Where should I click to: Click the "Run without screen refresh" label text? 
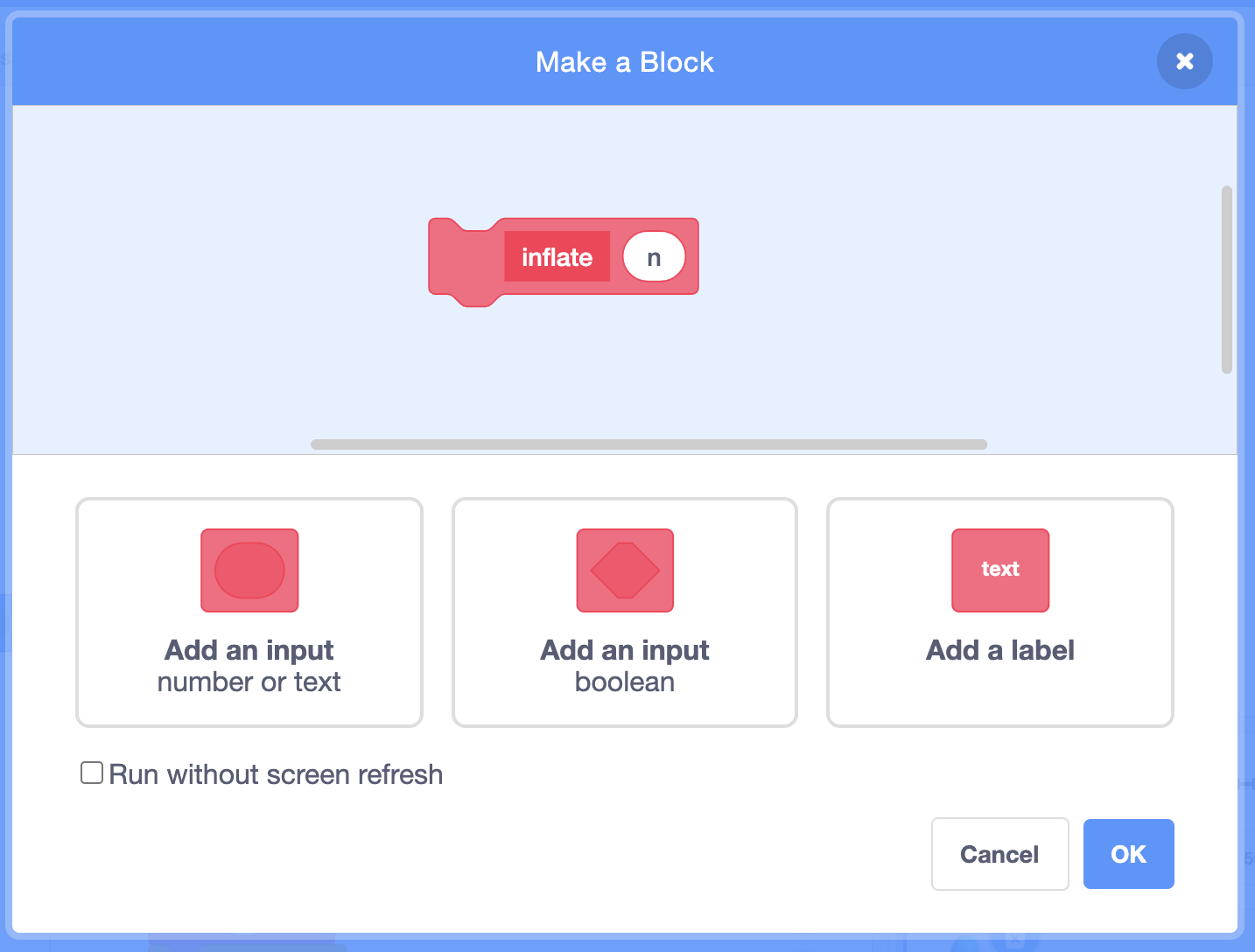point(276,775)
